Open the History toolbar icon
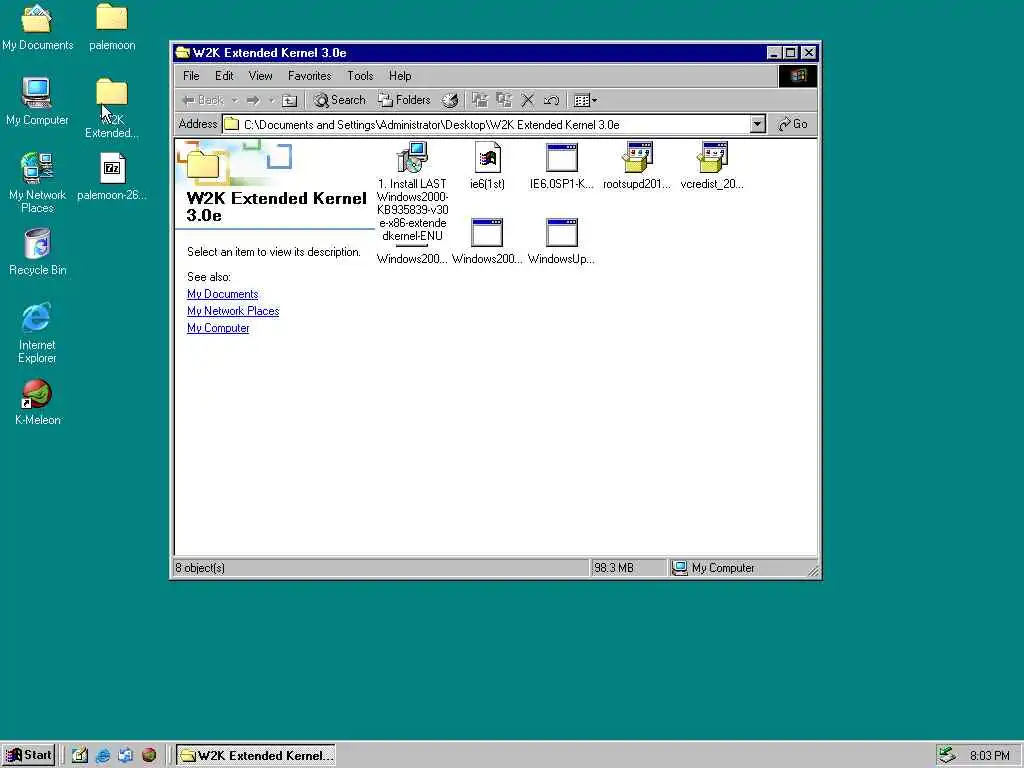 coord(450,101)
